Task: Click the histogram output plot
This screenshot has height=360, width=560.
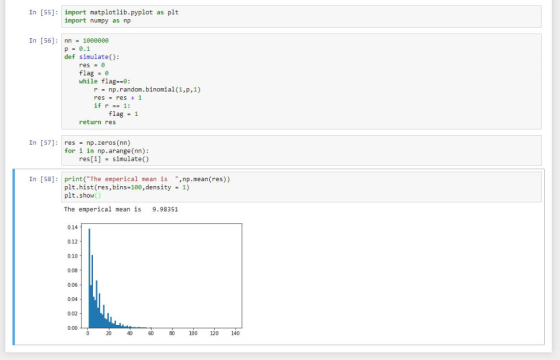Action: tap(154, 279)
